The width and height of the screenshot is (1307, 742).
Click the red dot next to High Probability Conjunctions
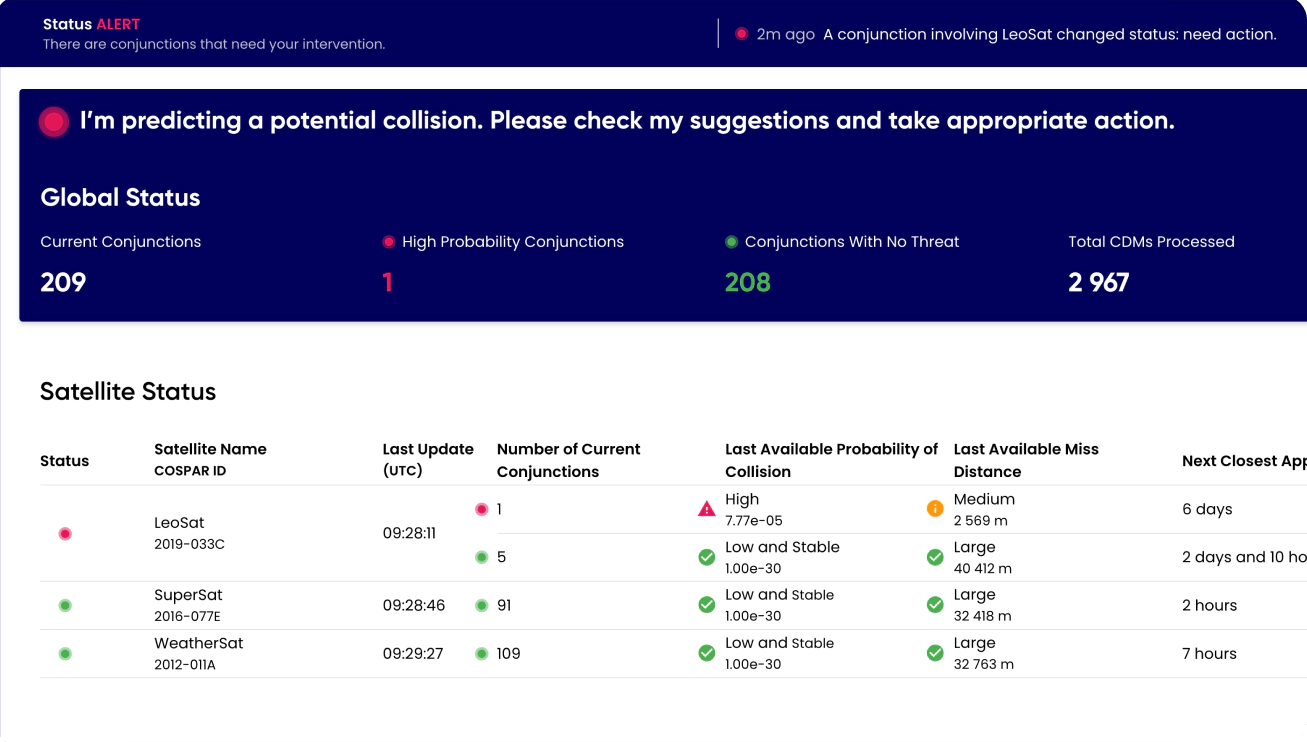[x=389, y=242]
